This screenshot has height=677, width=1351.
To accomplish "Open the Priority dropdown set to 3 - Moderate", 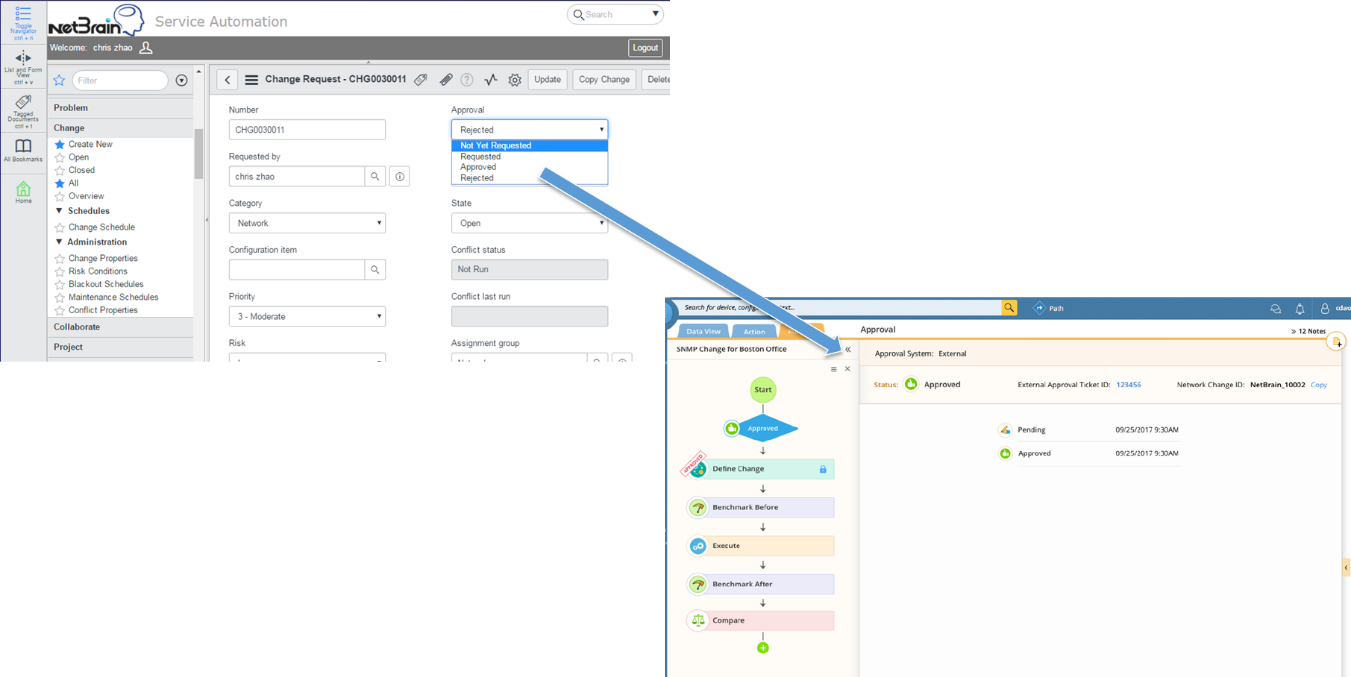I will click(x=307, y=315).
